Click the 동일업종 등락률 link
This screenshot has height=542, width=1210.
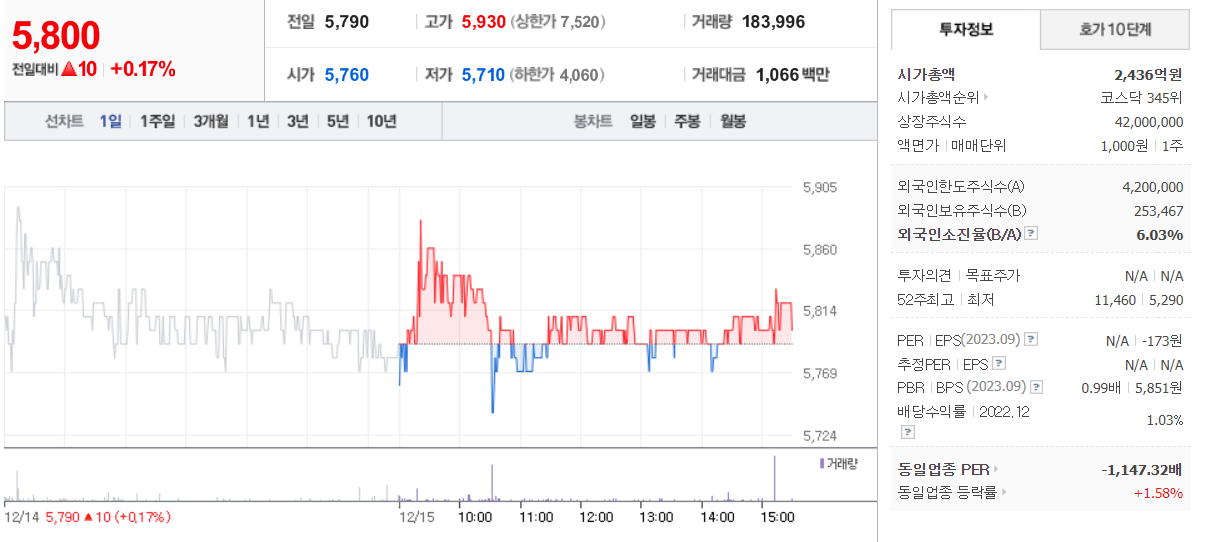[947, 492]
